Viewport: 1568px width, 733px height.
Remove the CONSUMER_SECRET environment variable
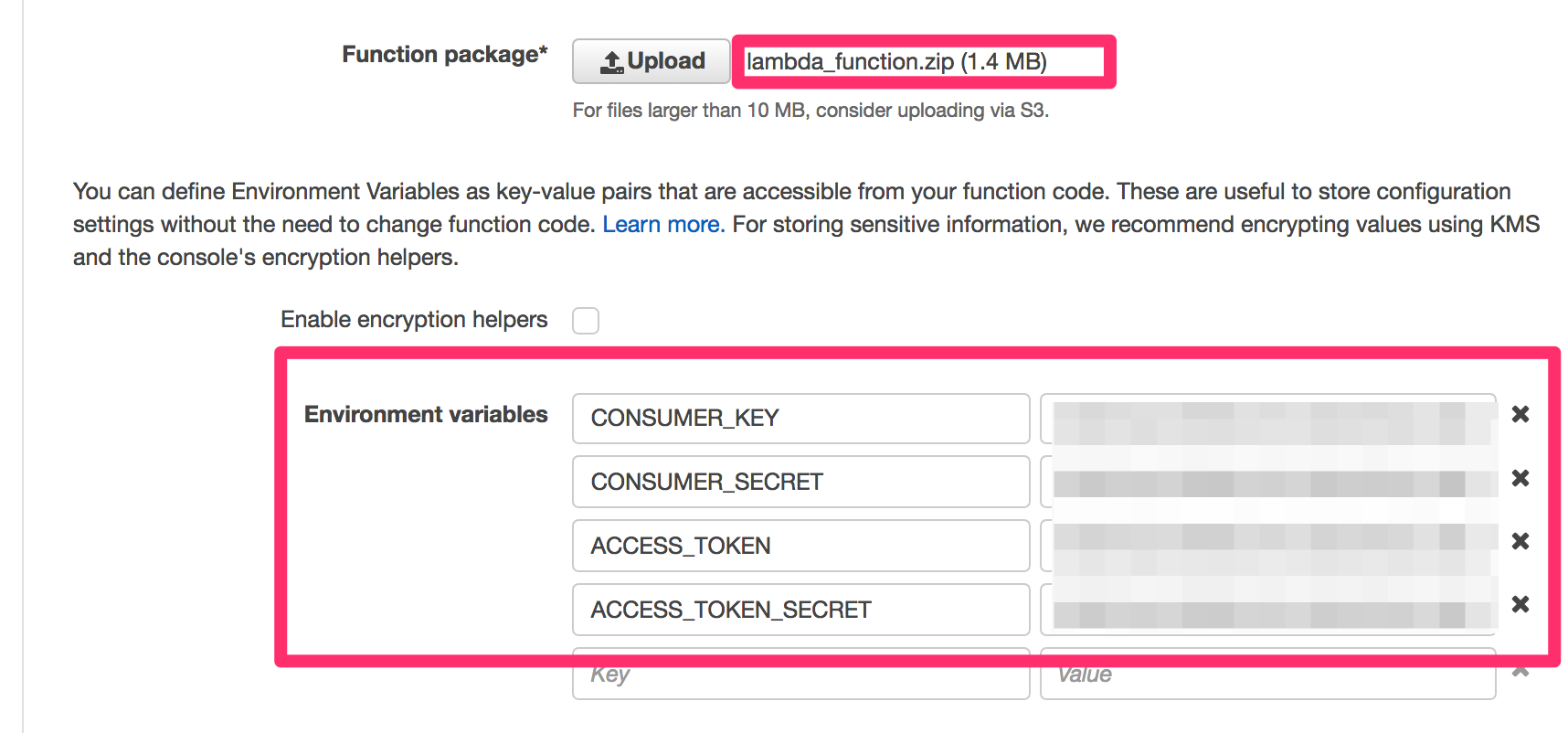pyautogui.click(x=1521, y=478)
